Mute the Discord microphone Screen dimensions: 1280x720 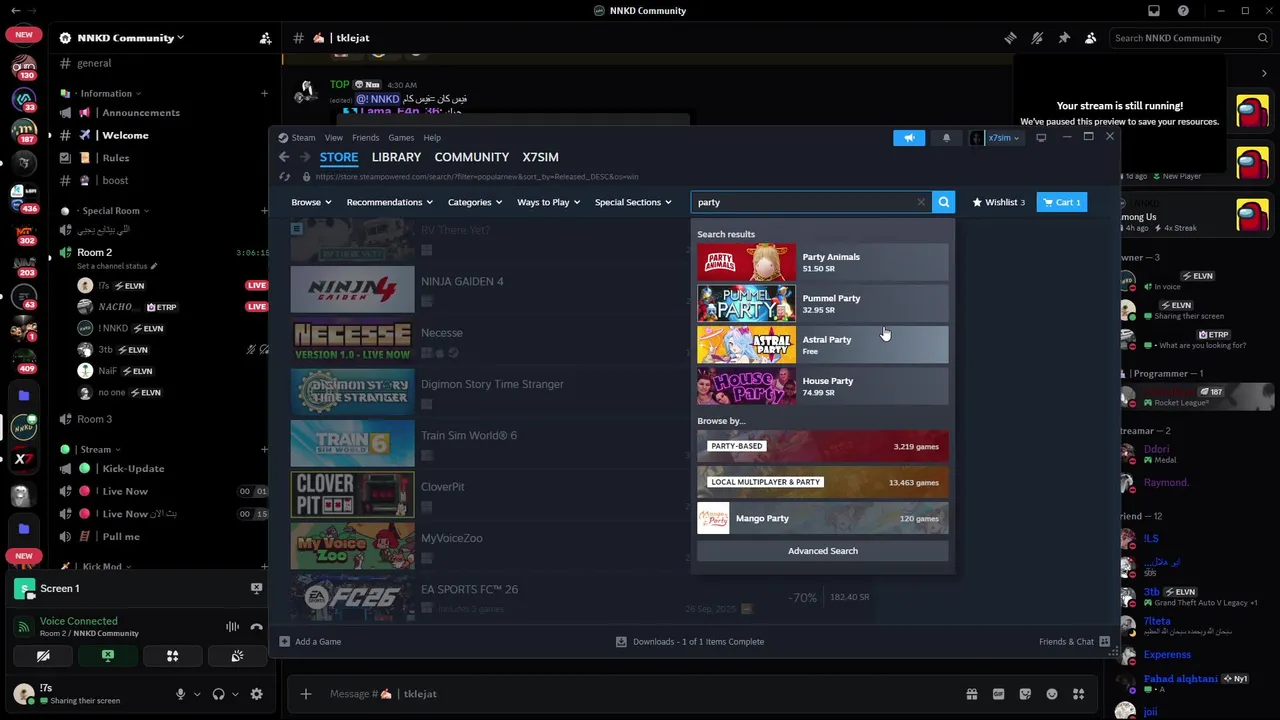(x=181, y=694)
